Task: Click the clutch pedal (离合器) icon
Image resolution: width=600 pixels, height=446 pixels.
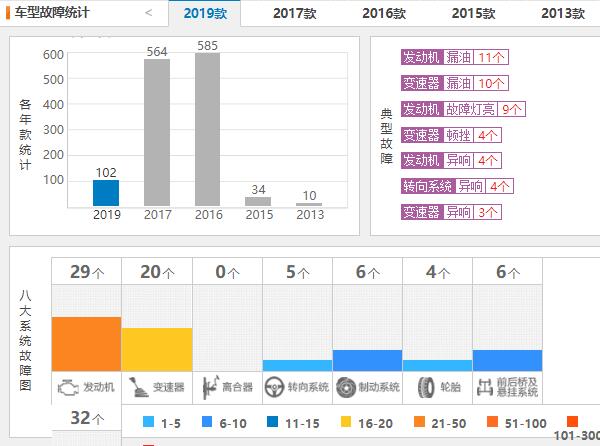Action: tap(210, 387)
